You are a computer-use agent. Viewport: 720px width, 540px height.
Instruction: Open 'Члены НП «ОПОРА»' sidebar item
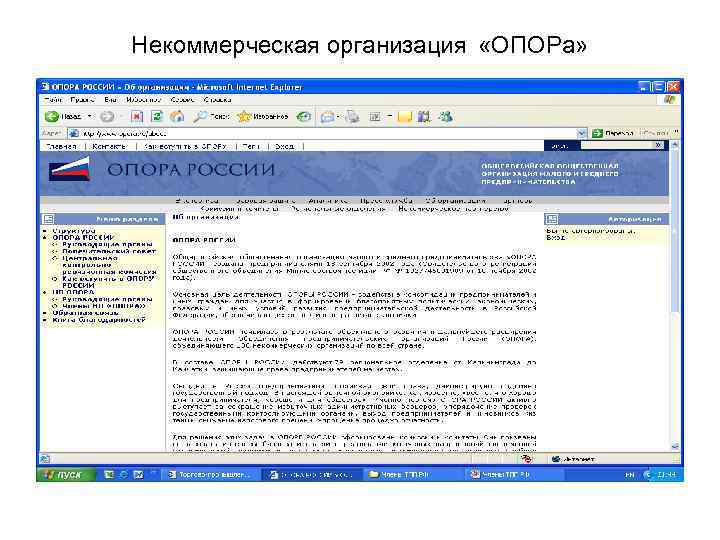pyautogui.click(x=104, y=306)
